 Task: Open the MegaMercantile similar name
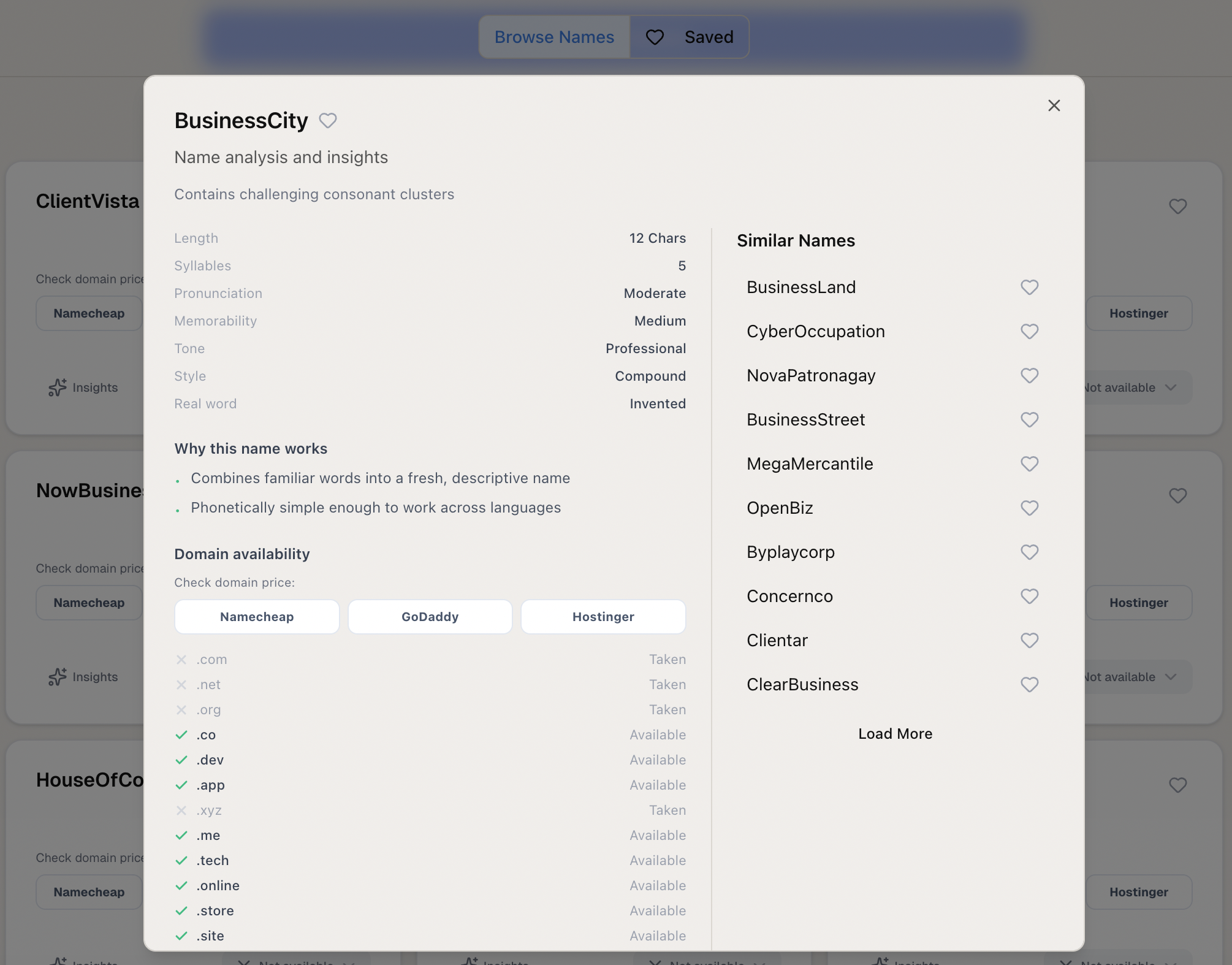click(x=810, y=463)
